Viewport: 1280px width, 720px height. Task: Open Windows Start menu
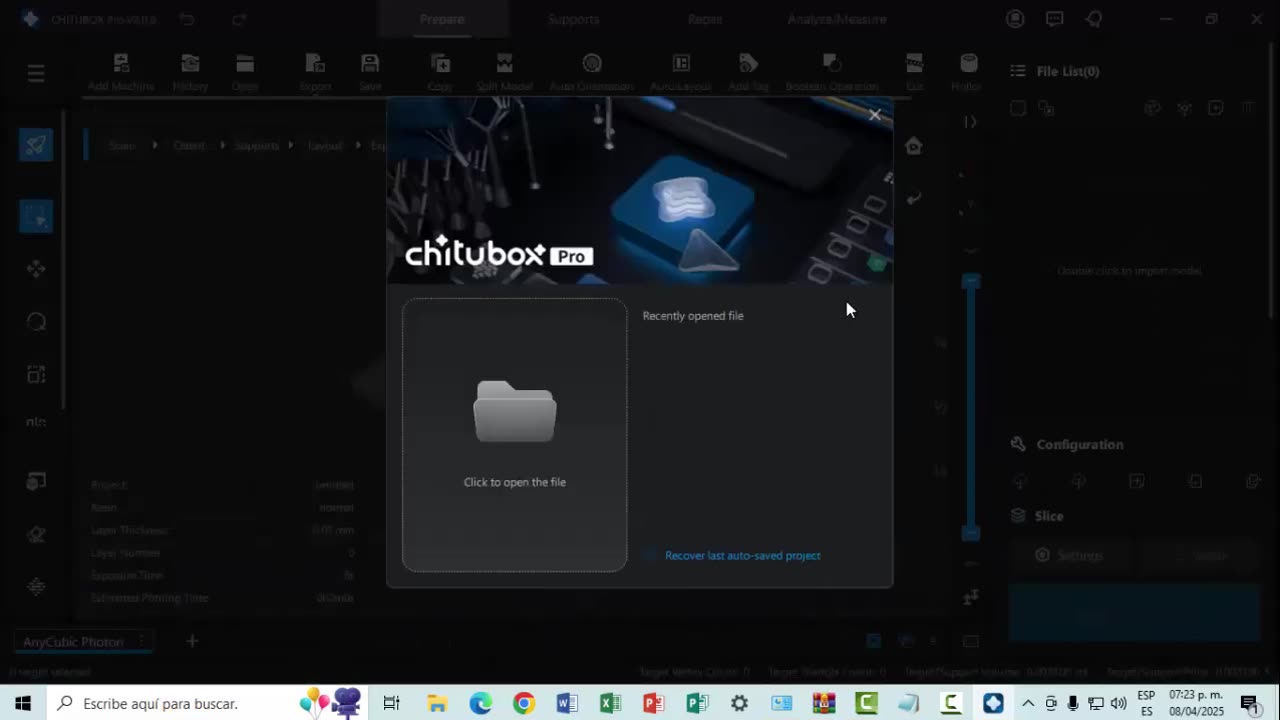click(x=23, y=704)
